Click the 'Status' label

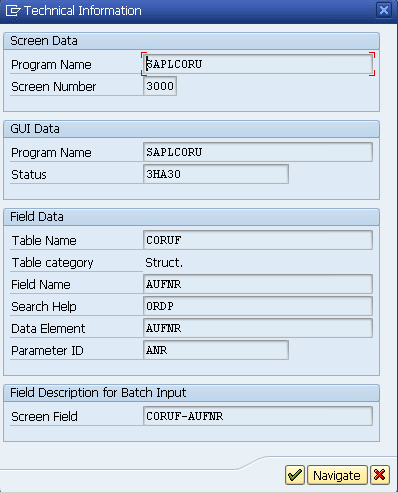click(x=29, y=175)
